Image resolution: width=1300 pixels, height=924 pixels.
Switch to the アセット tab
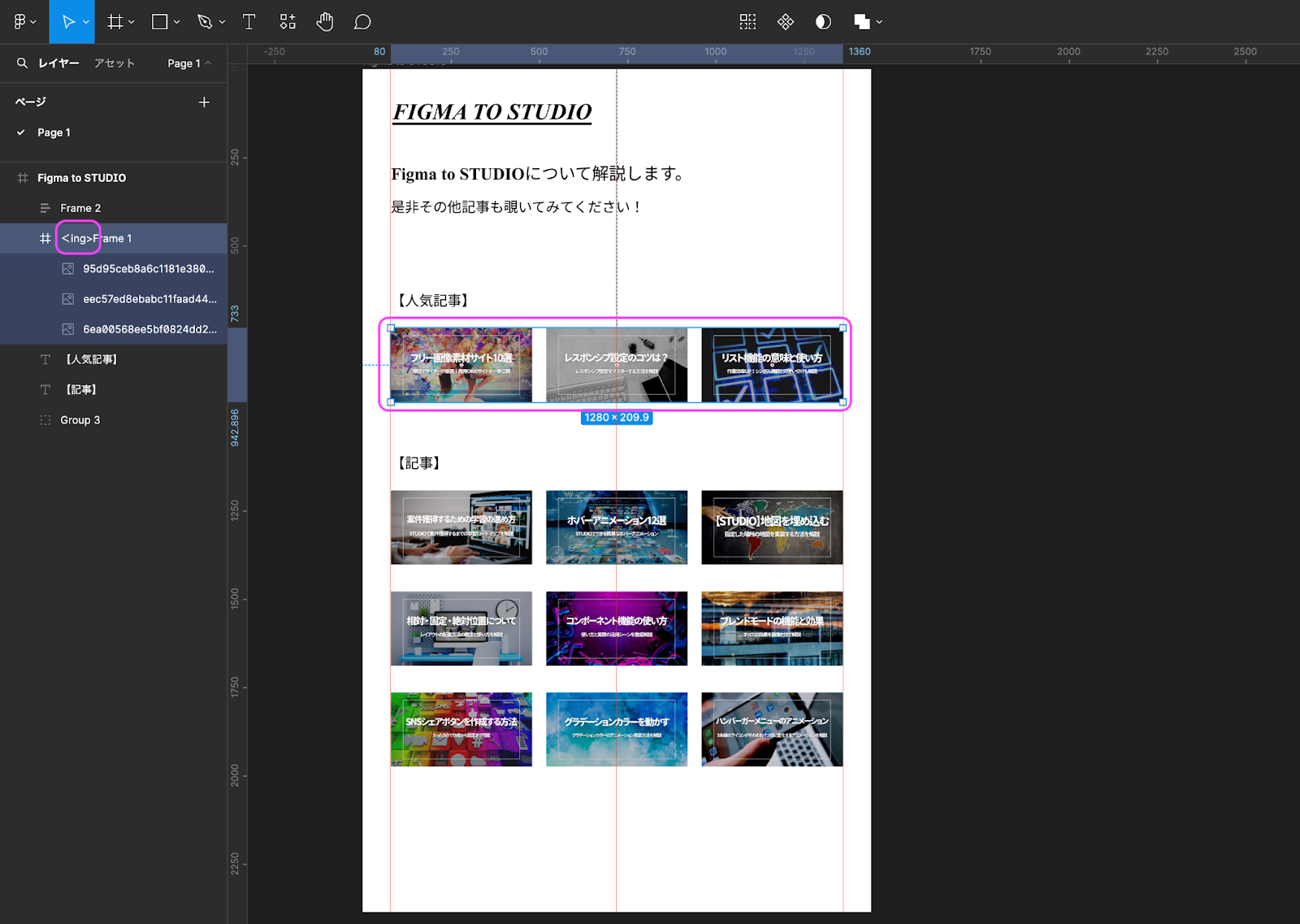[x=114, y=63]
